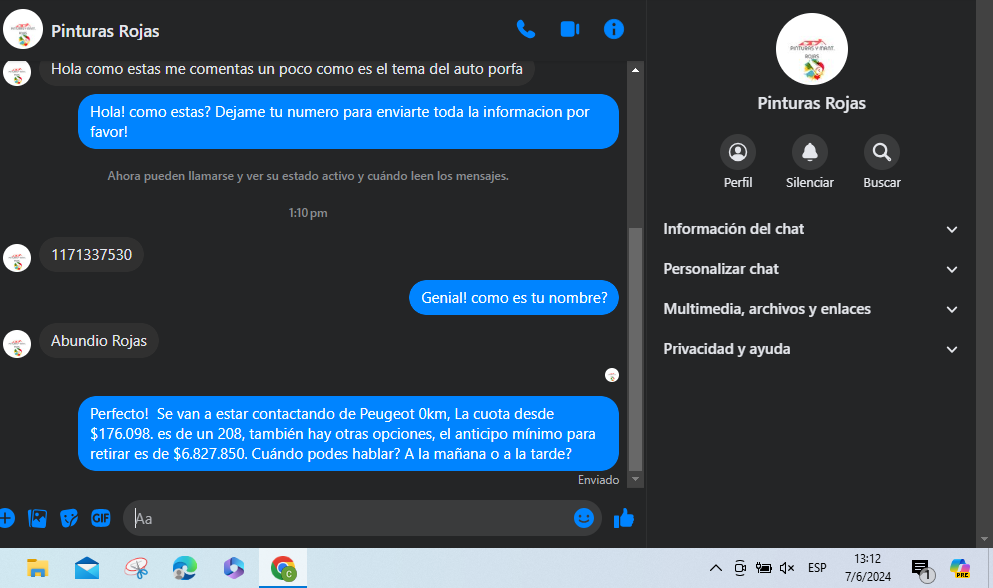
Task: Click the Hola! como estas? Dejame tu numero bubble
Action: [348, 122]
